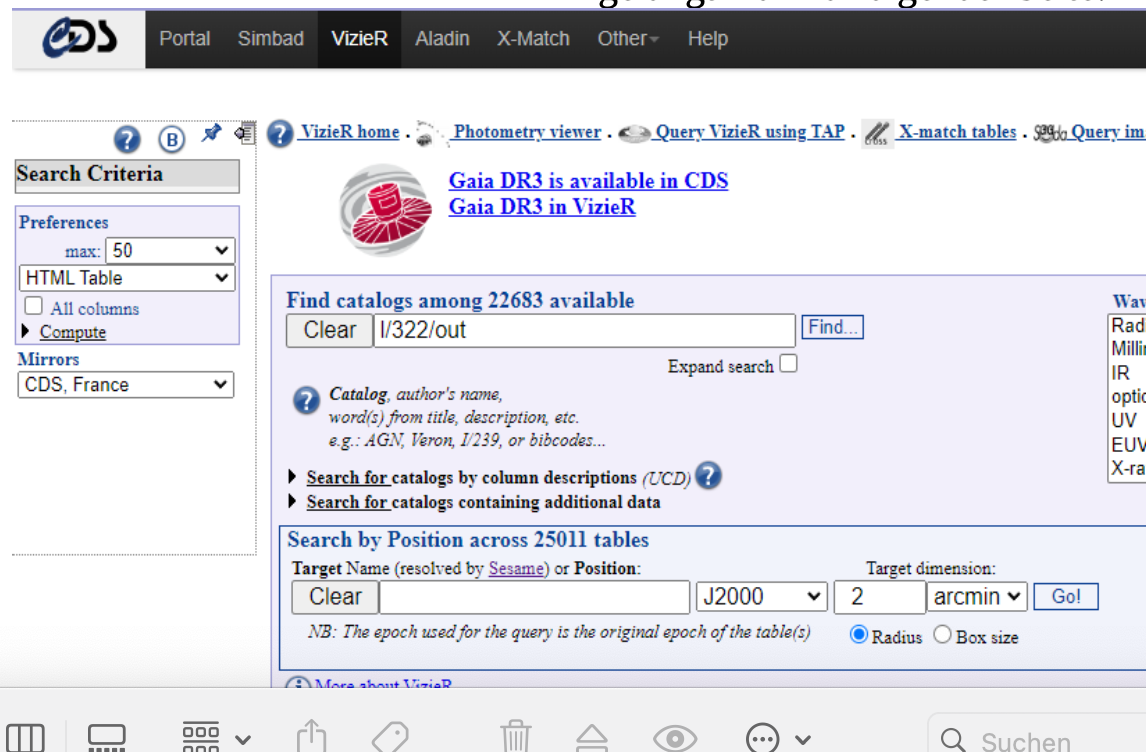Click the info icon next to More about VizieR
The image size is (1146, 752).
(297, 684)
